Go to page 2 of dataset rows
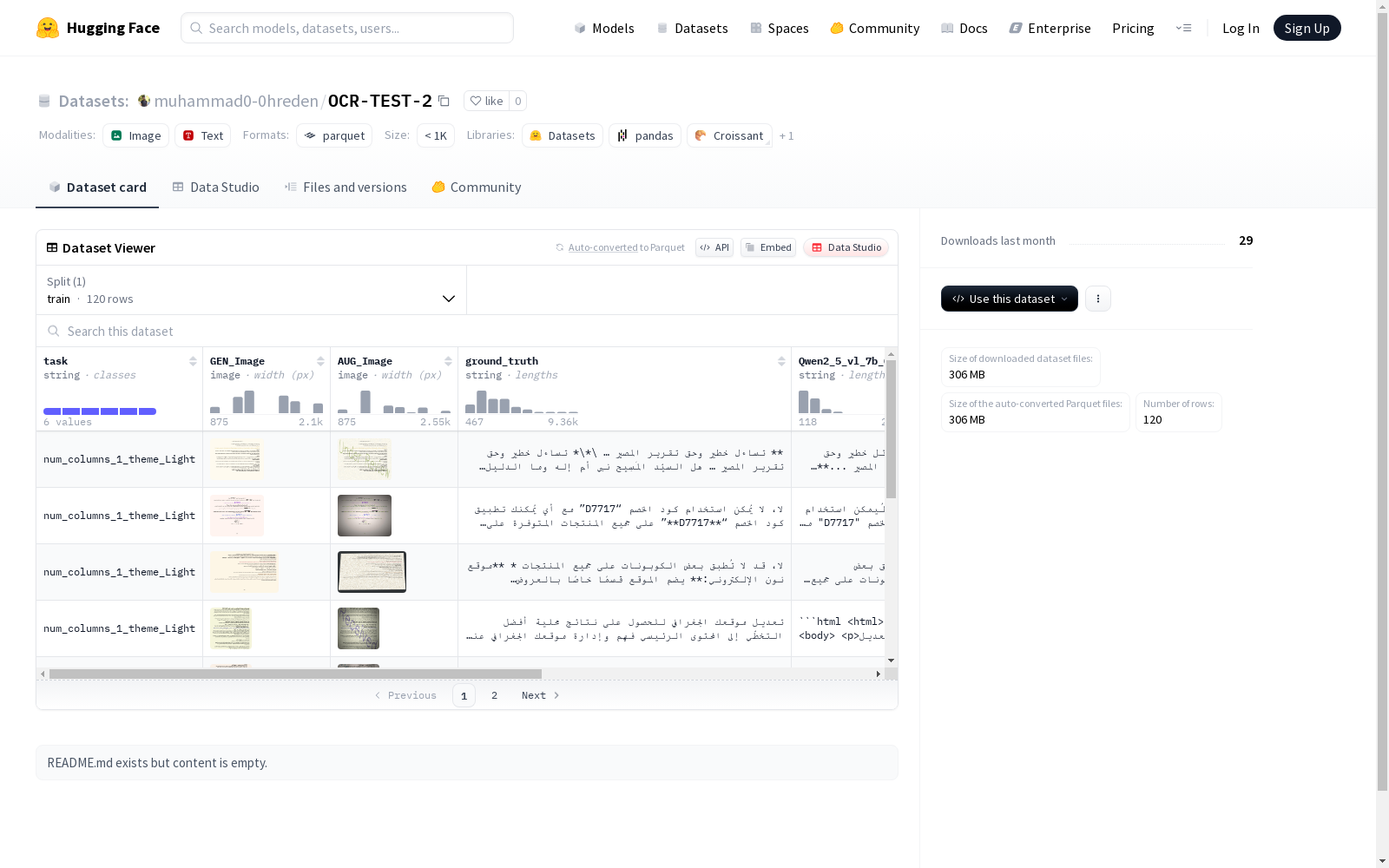The width and height of the screenshot is (1389, 868). (494, 695)
